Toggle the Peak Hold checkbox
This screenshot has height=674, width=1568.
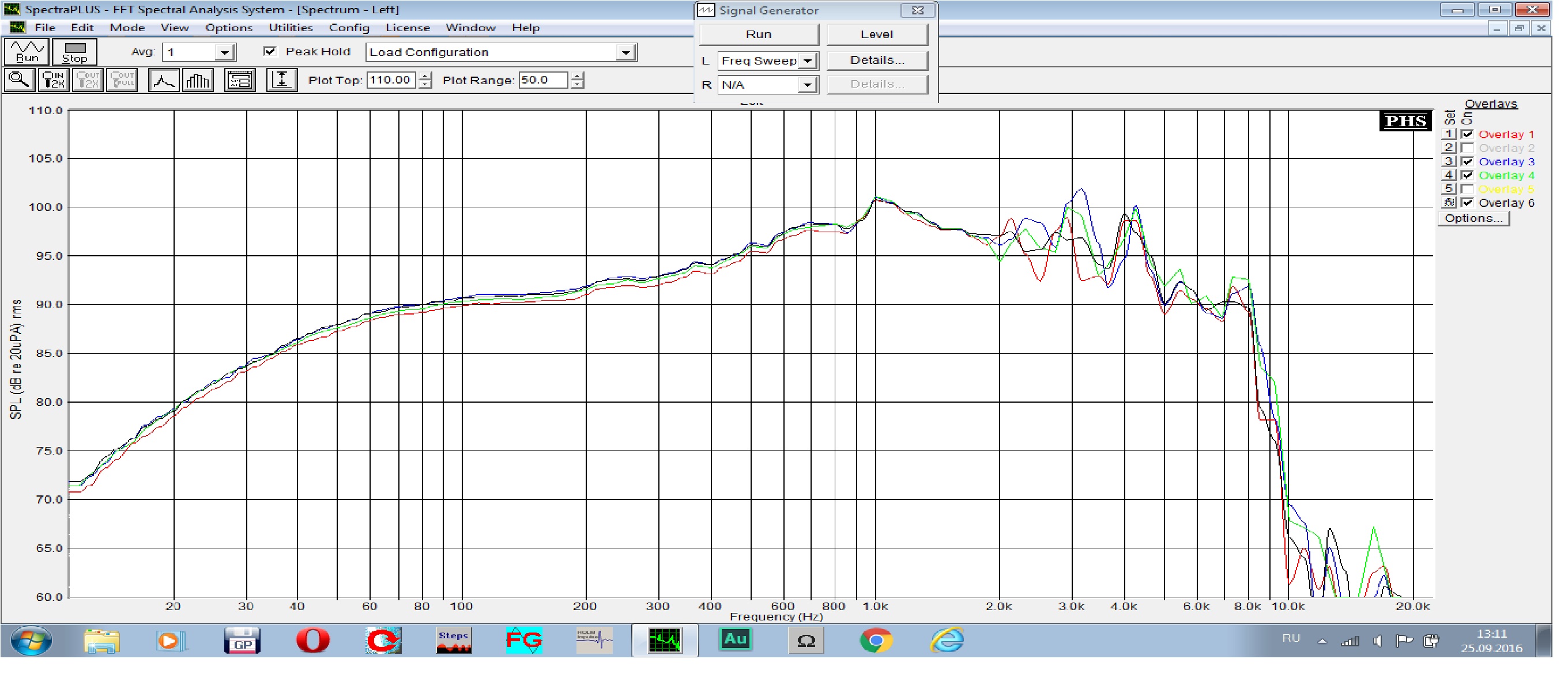click(x=270, y=52)
